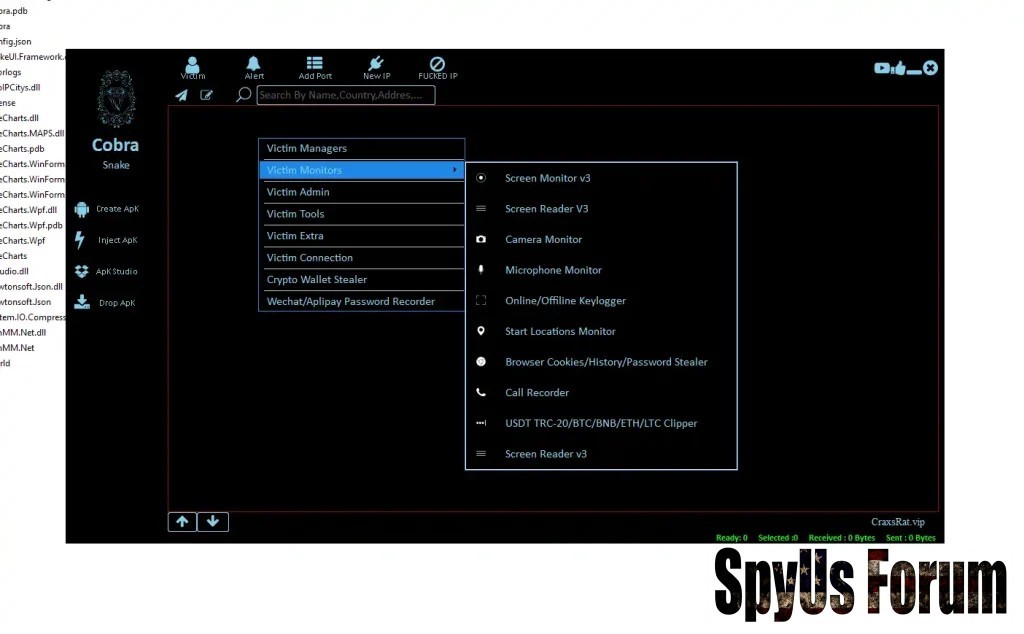1024x634 pixels.
Task: Open the YouTube icon at top right
Action: [882, 68]
